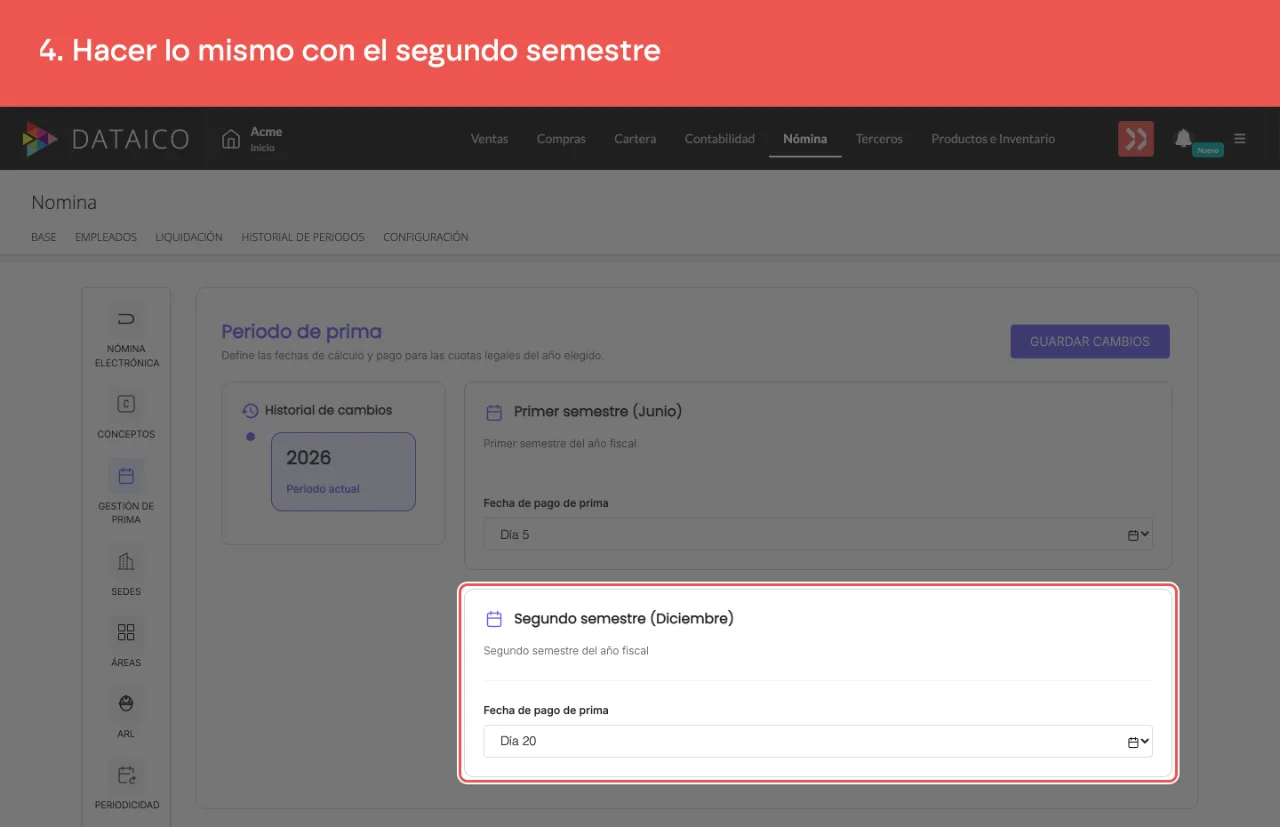This screenshot has width=1280, height=827.
Task: Select the 2026 Periodo actual card
Action: (x=343, y=472)
